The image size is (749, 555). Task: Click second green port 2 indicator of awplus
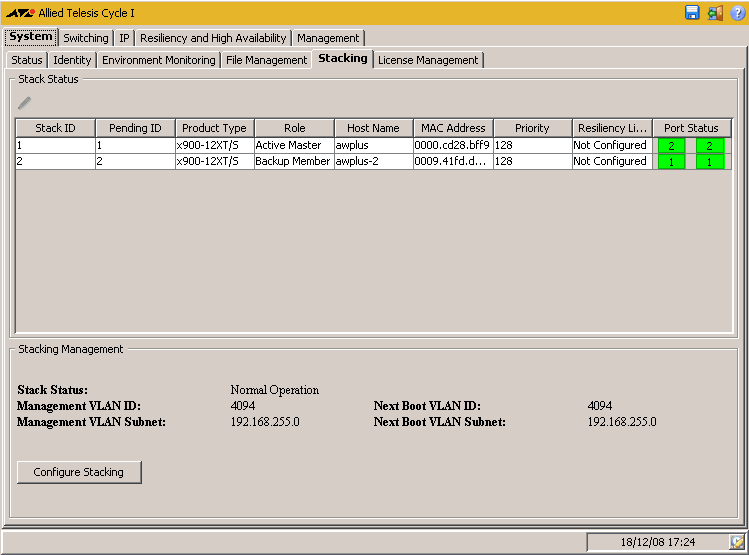[709, 146]
